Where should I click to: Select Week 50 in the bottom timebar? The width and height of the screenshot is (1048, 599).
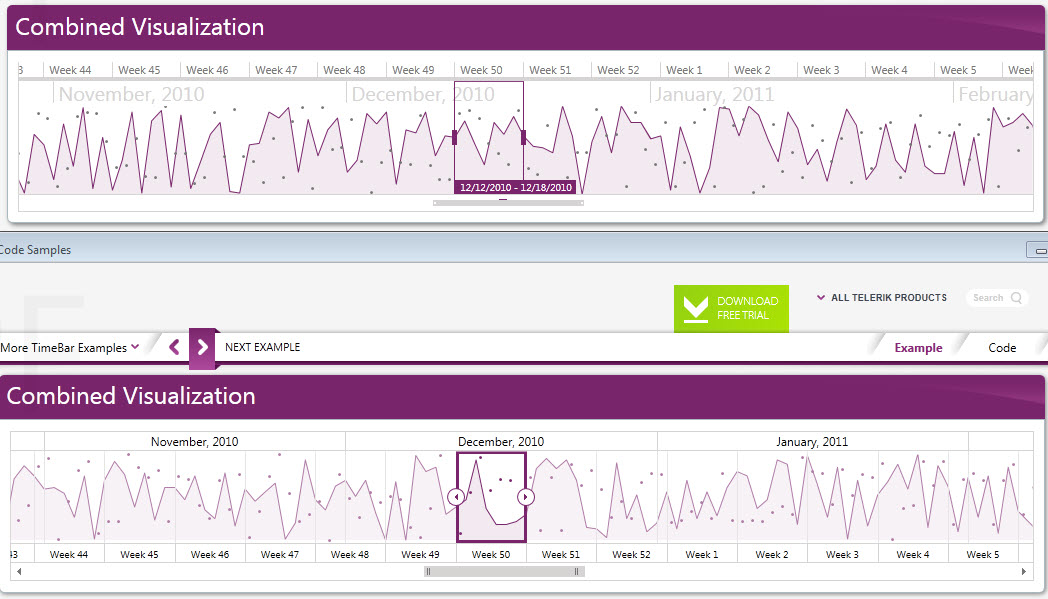pos(491,554)
